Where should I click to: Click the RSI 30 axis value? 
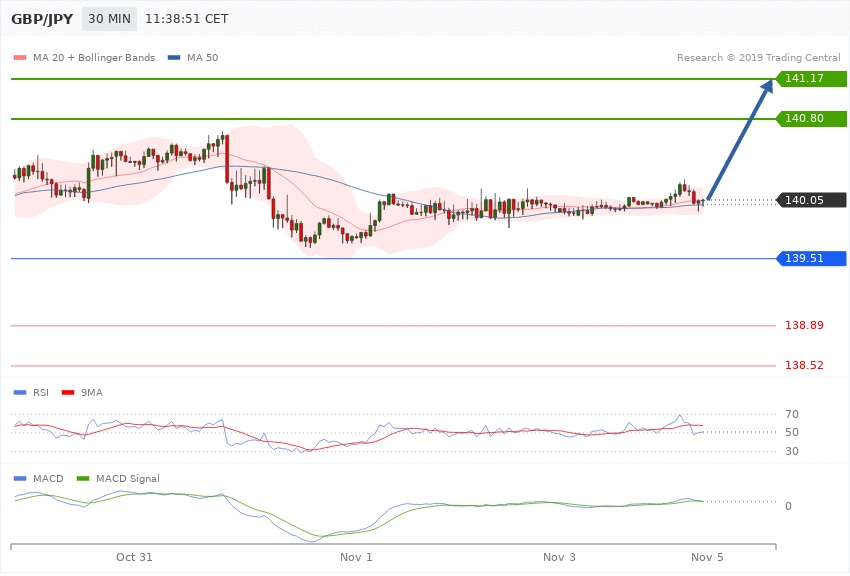tap(791, 451)
